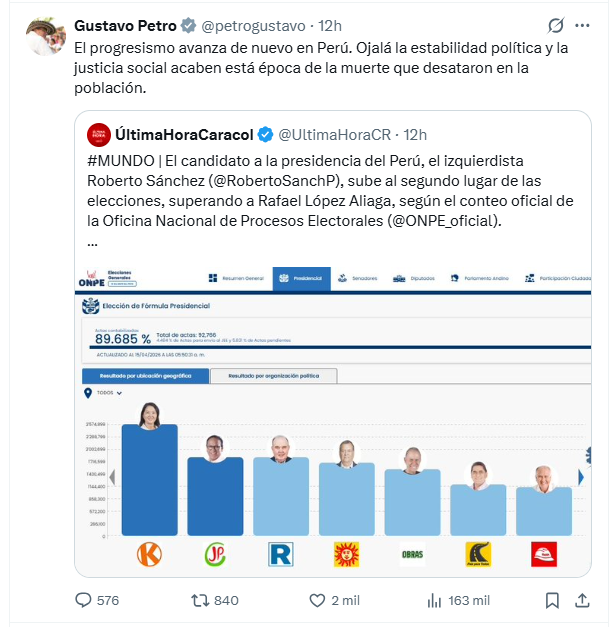The width and height of the screenshot is (614, 627).
Task: Click the @petrogustavo handle
Action: [x=227, y=25]
